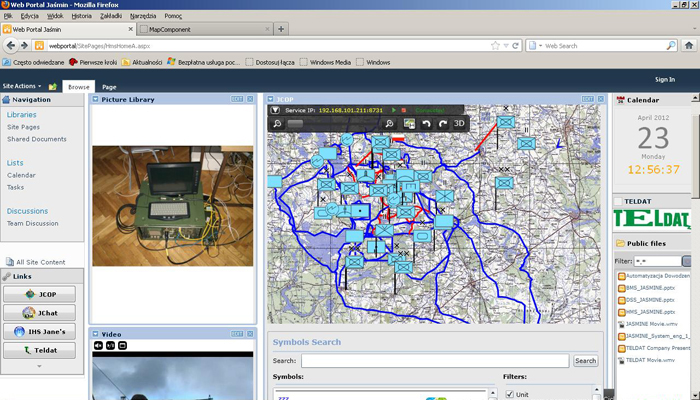Close the Picture Library web part
This screenshot has height=400, width=700.
[x=250, y=99]
